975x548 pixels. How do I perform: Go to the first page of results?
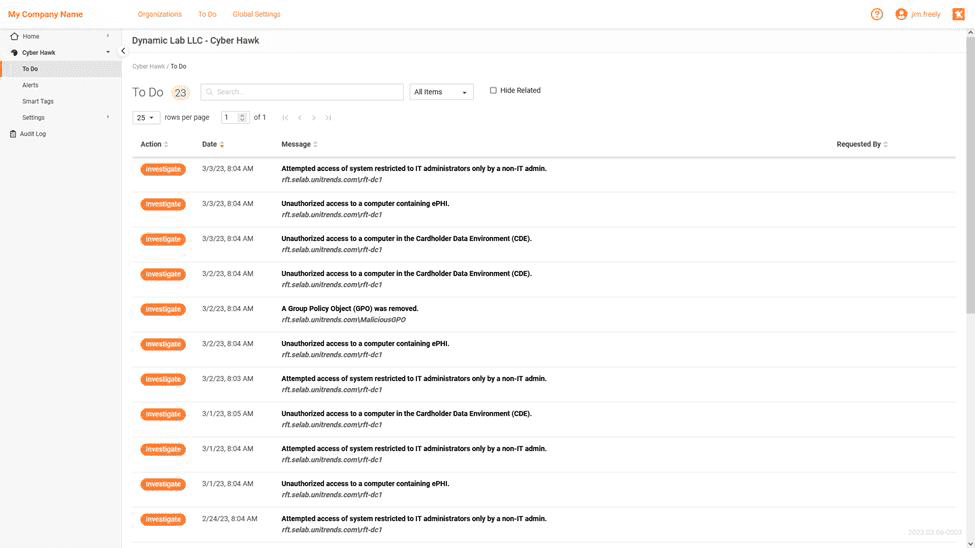pos(286,118)
